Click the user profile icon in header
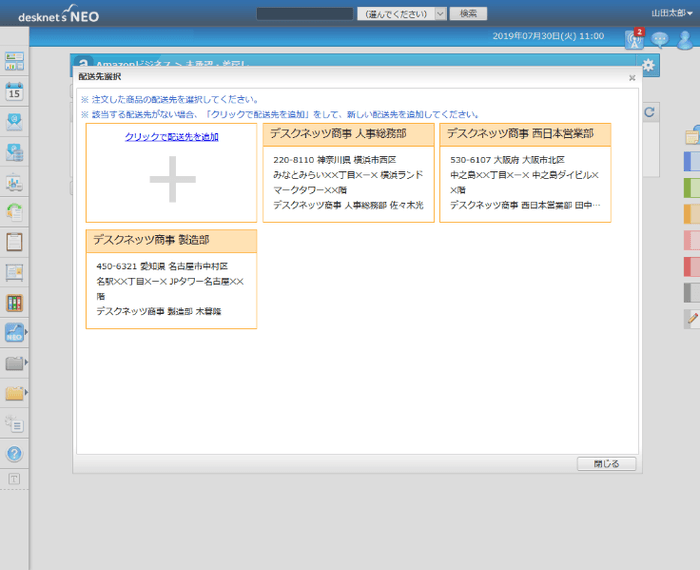This screenshot has width=700, height=570. (685, 39)
